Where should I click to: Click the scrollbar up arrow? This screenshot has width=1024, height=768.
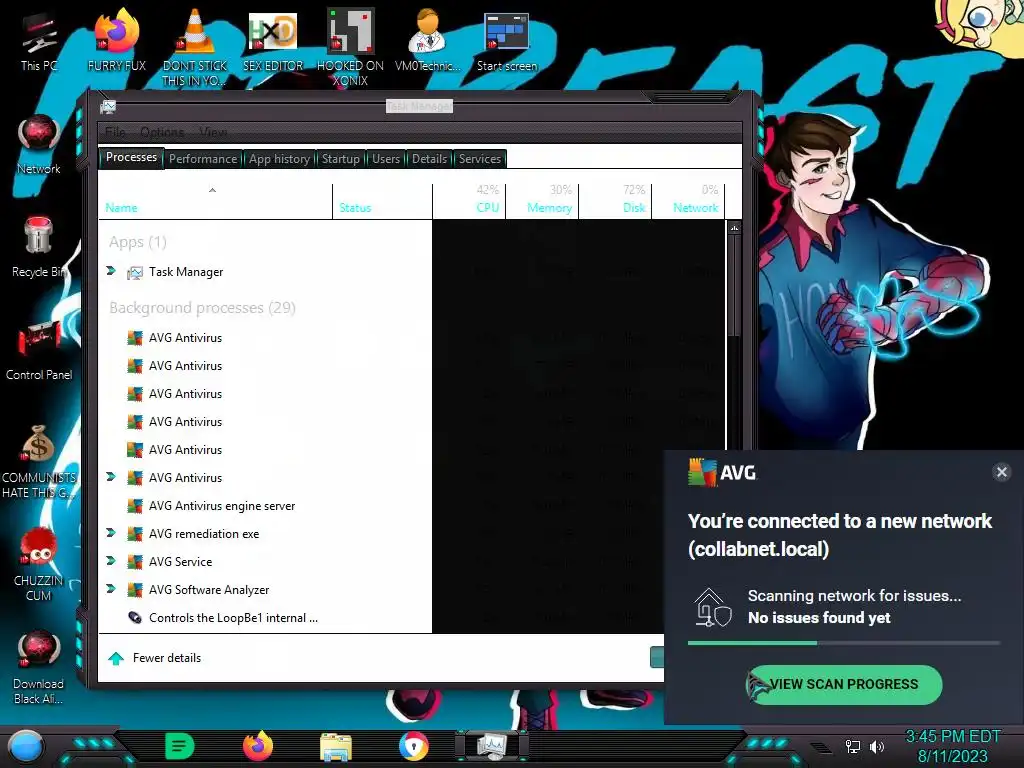[x=735, y=228]
